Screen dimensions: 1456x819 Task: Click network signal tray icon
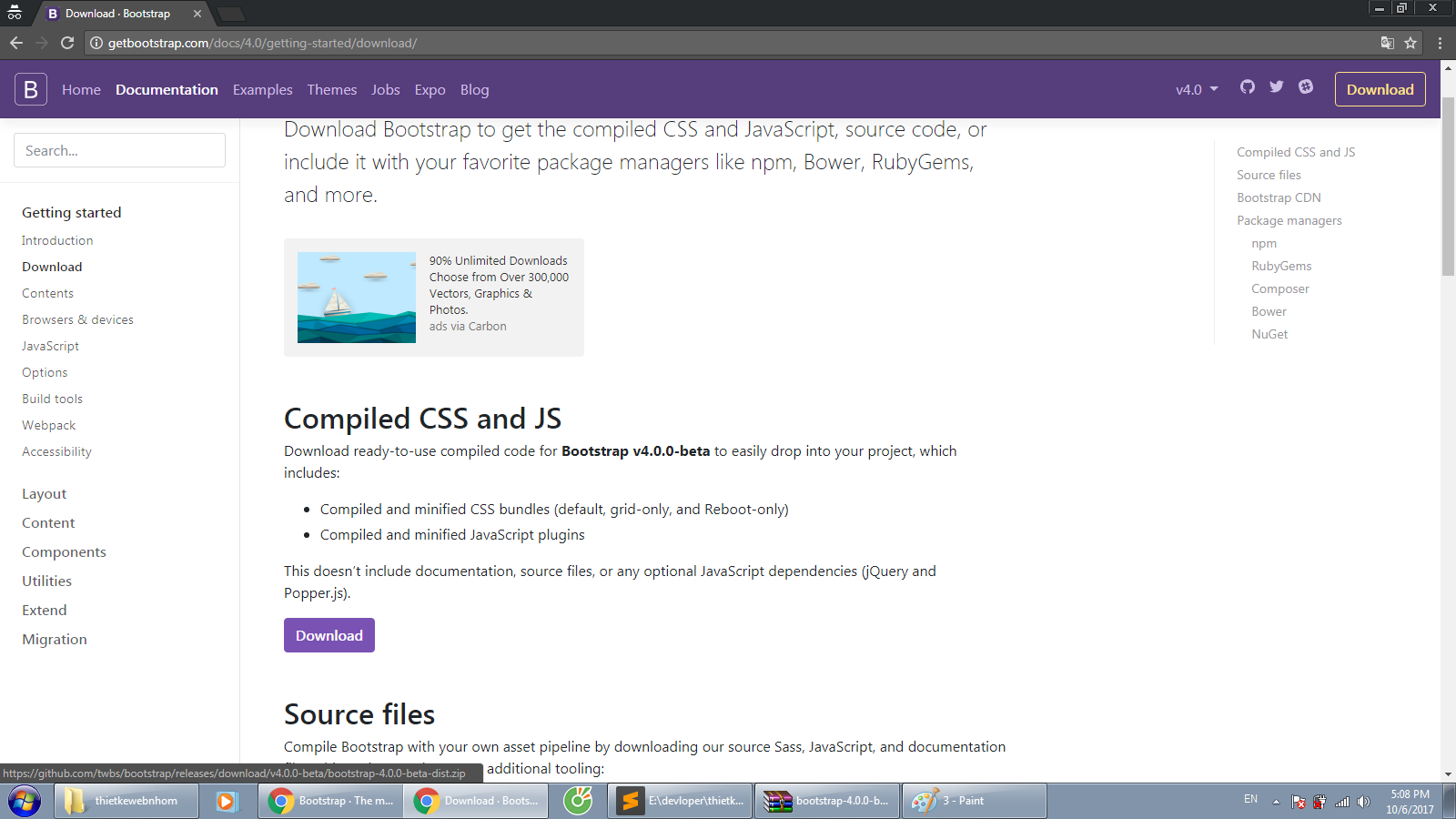tap(1342, 802)
